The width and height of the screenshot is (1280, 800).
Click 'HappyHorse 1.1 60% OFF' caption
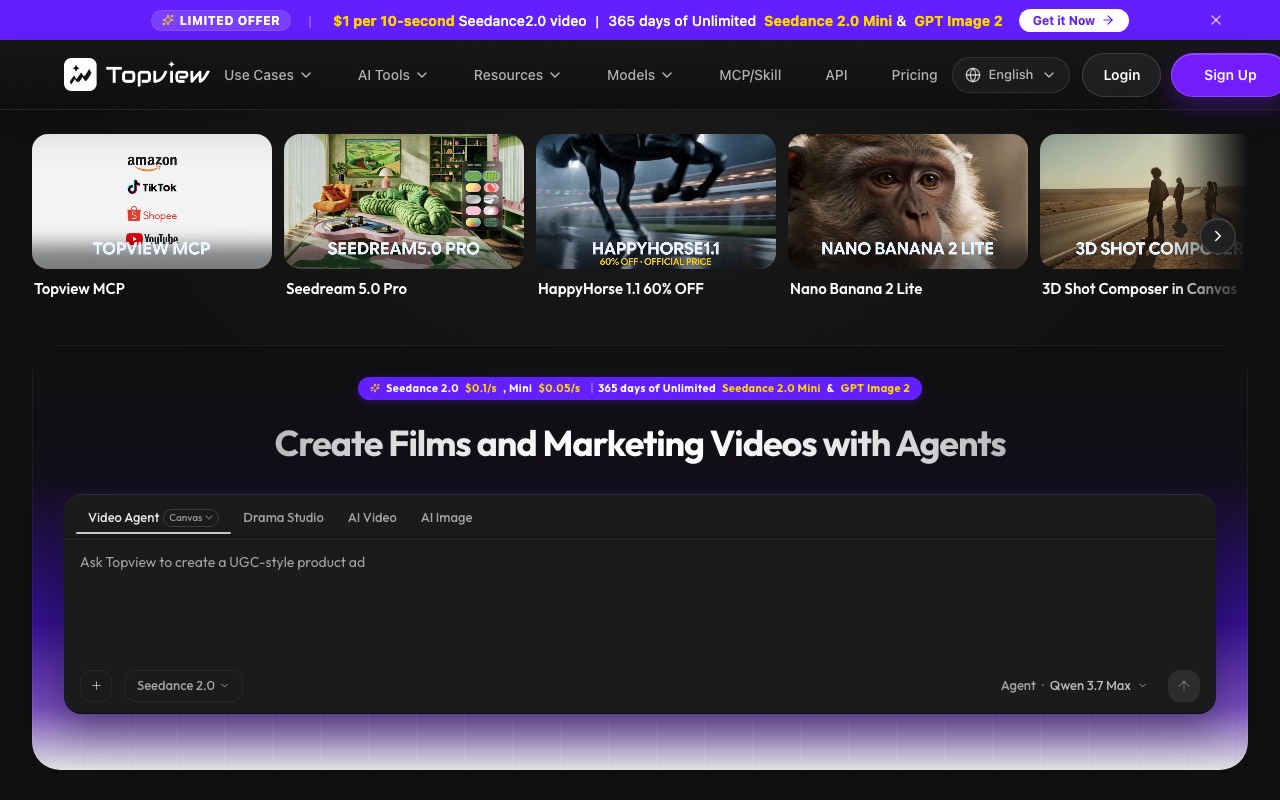[x=621, y=289]
